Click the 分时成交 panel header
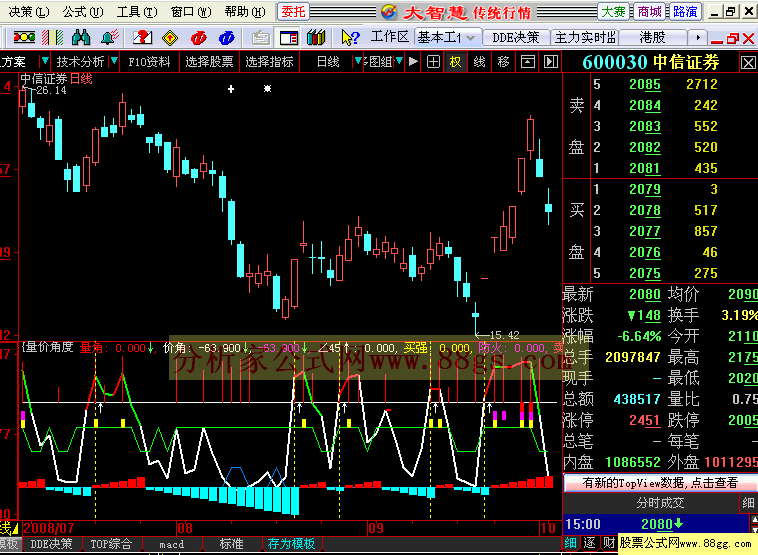This screenshot has height=555, width=758. (x=660, y=503)
